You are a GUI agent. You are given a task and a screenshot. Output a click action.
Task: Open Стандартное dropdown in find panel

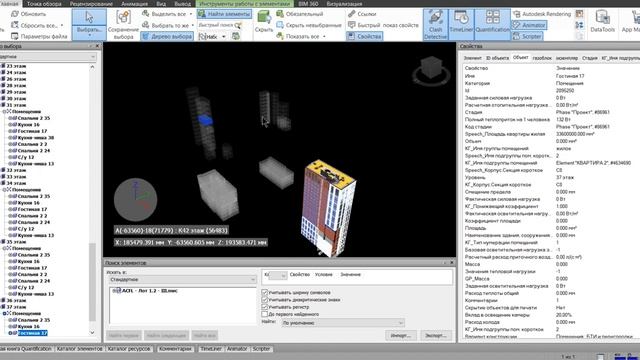182,280
